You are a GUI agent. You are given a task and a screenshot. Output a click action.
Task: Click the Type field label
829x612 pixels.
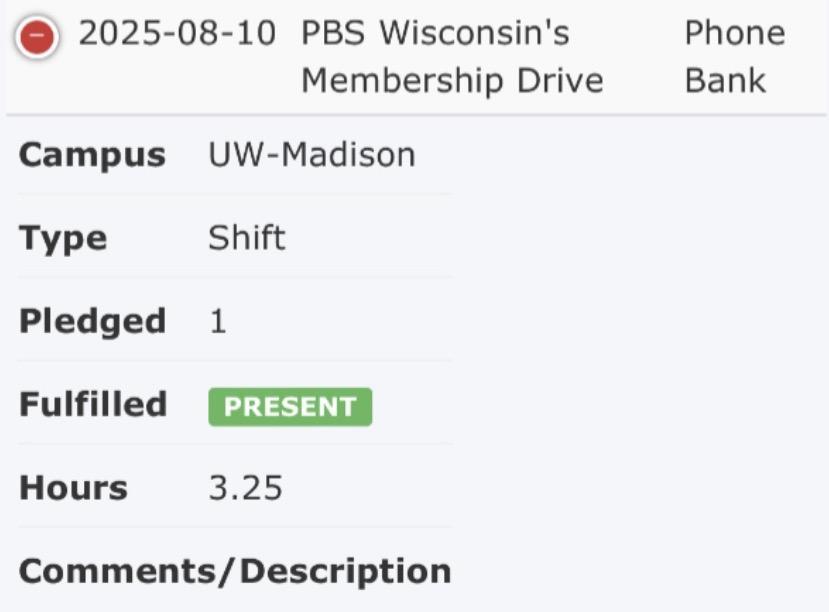point(62,239)
